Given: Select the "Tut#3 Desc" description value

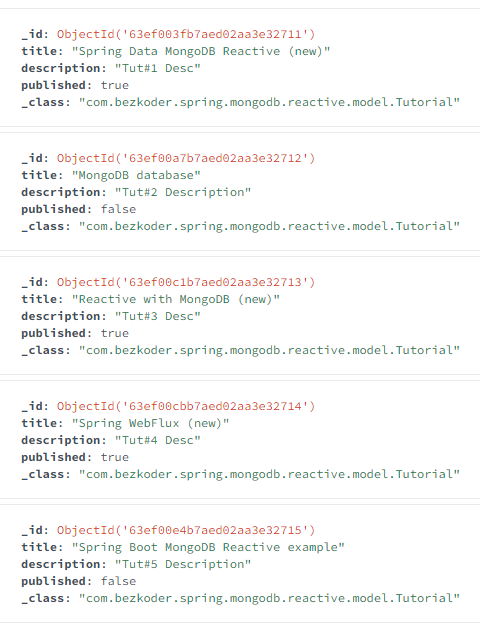Looking at the screenshot, I should click(x=157, y=316).
